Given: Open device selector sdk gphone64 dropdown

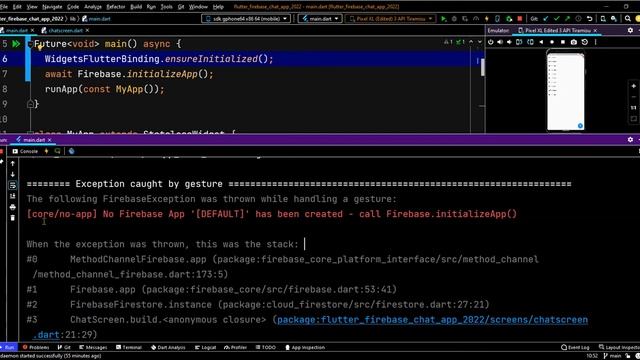Looking at the screenshot, I should [x=246, y=19].
